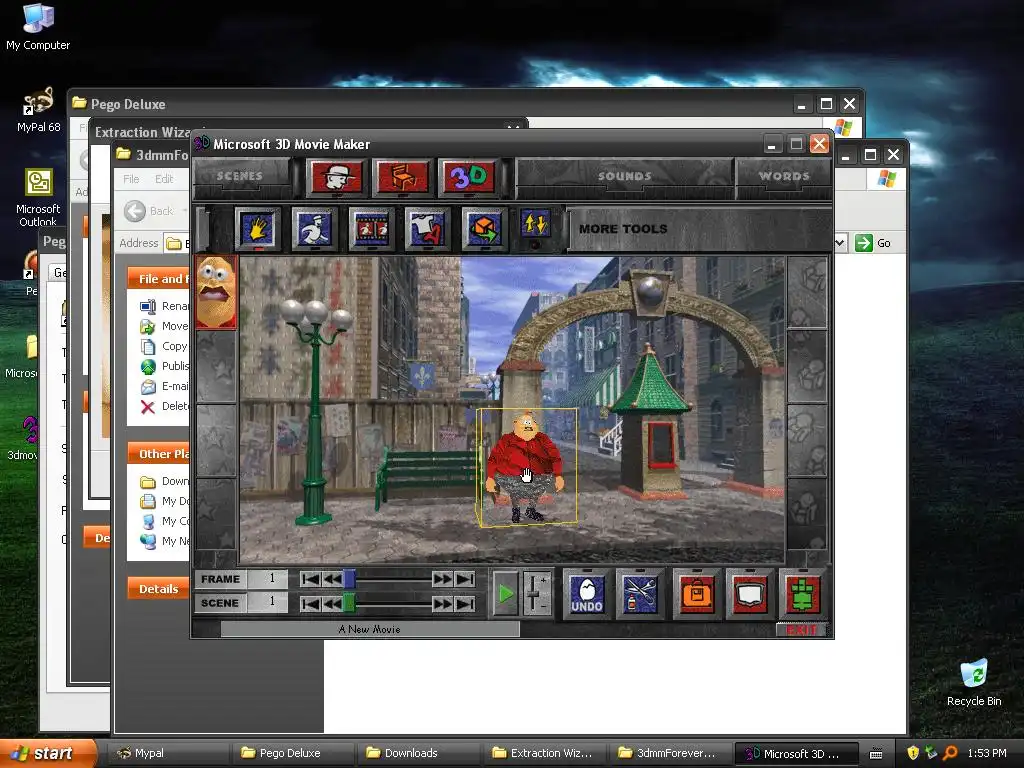Select the costume changer shirt tool
This screenshot has height=768, width=1024.
[x=428, y=229]
